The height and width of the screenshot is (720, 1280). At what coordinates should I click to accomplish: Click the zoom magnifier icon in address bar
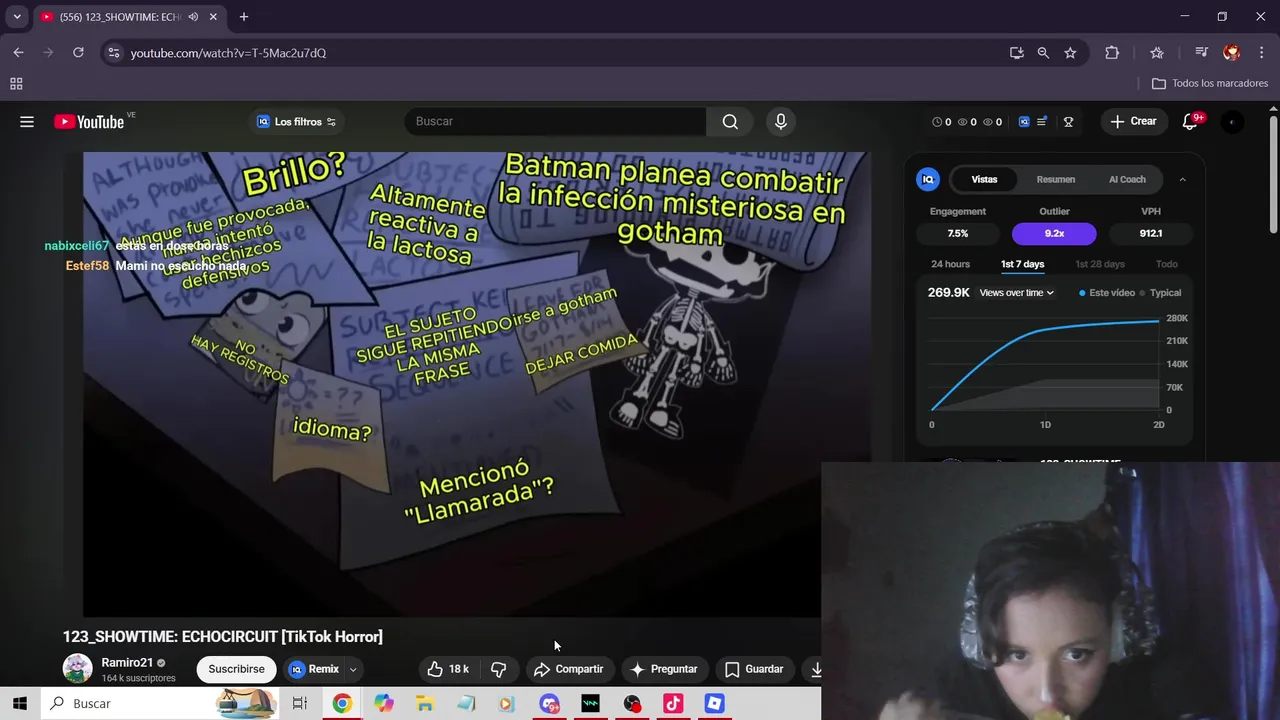coord(1043,53)
